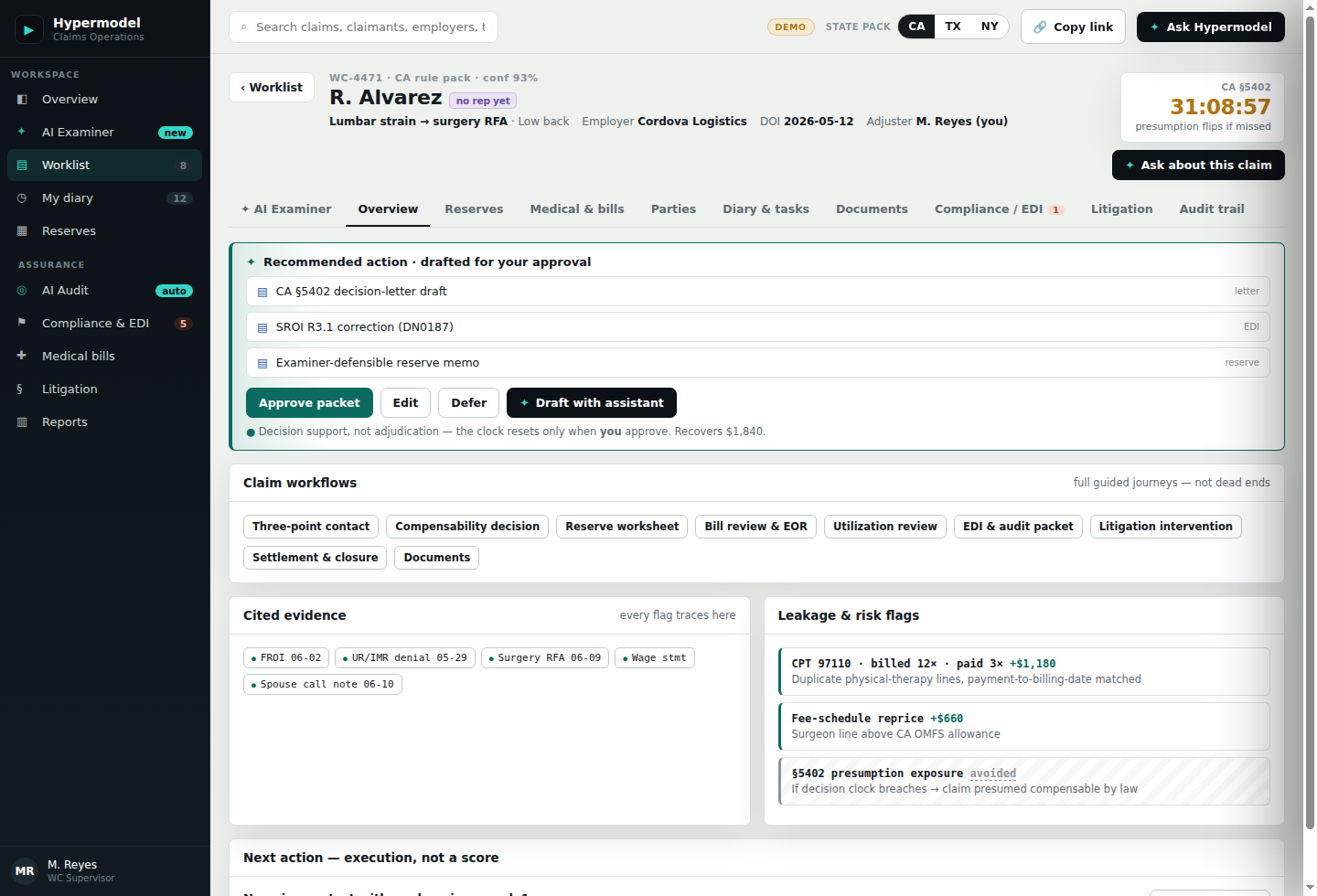Screen dimensions: 1317x896
Task: Click the Medical bills plus icon
Action: [22, 357]
